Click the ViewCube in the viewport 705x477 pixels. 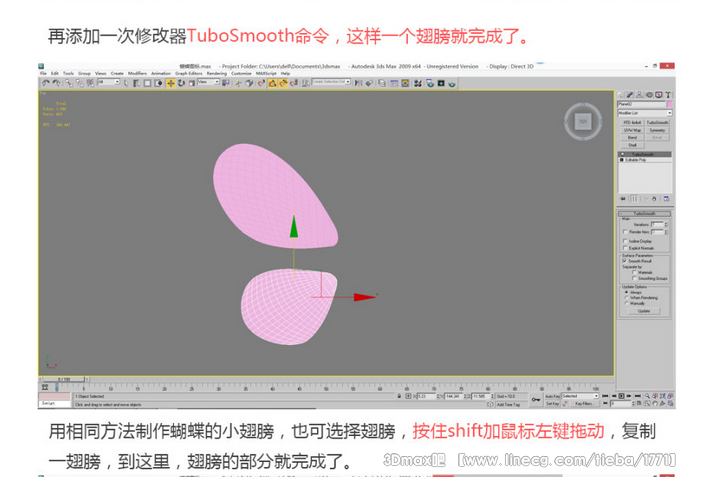(583, 121)
